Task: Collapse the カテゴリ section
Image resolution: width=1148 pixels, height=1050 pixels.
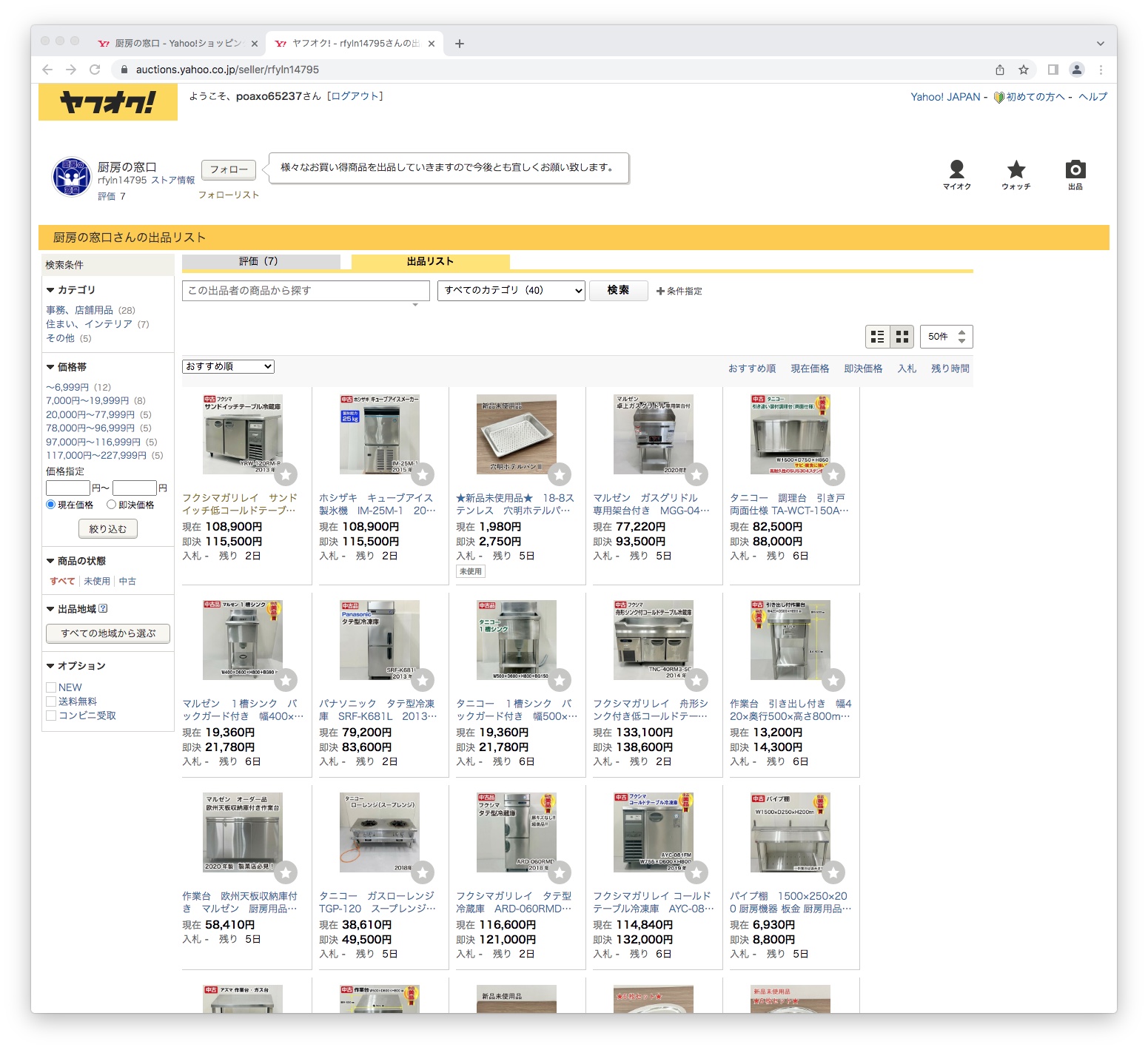Action: (x=70, y=290)
